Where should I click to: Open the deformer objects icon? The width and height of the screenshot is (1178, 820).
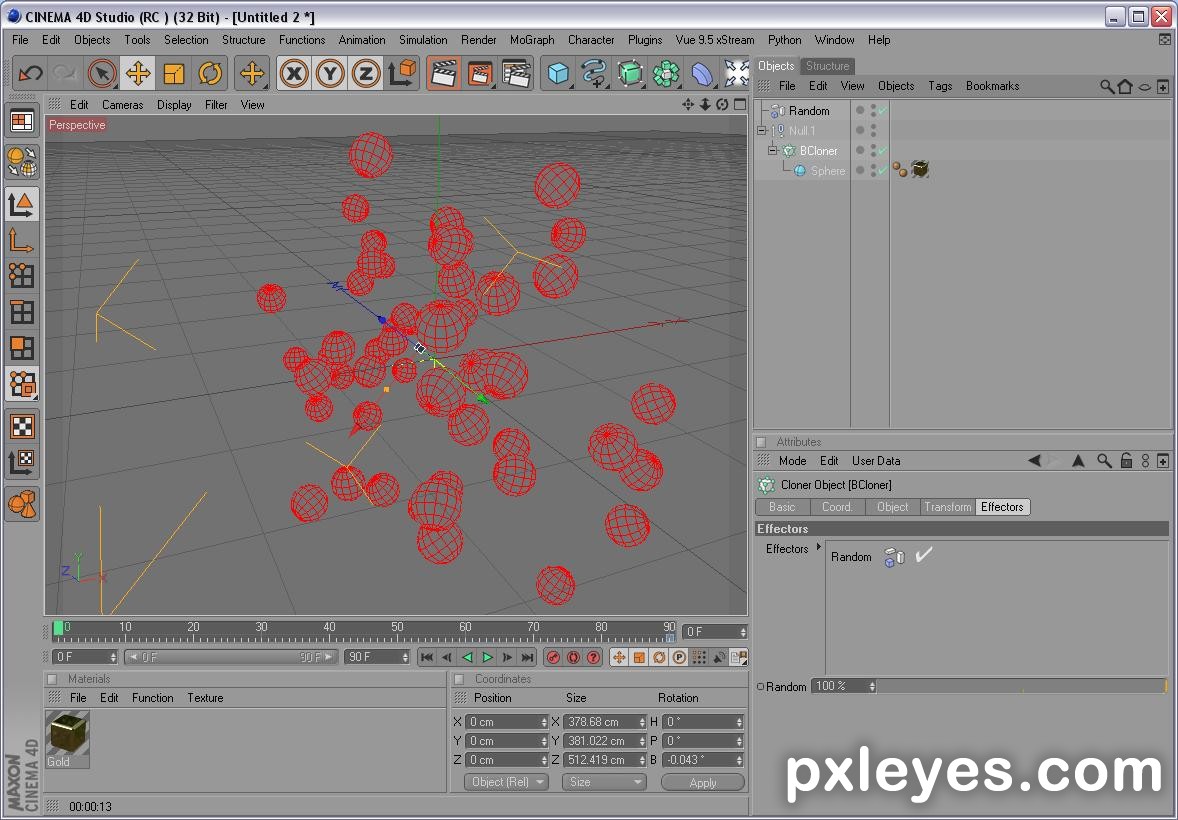701,73
